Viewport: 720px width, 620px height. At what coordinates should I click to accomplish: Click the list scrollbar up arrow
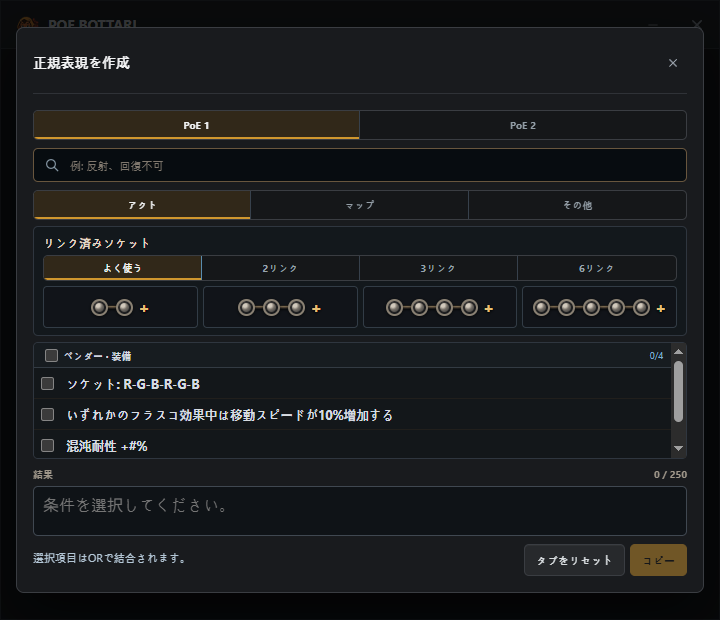click(678, 352)
